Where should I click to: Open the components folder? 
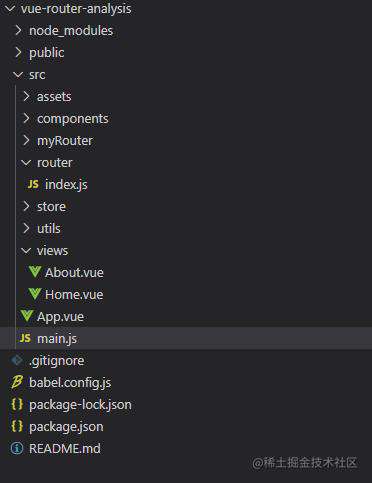point(73,119)
